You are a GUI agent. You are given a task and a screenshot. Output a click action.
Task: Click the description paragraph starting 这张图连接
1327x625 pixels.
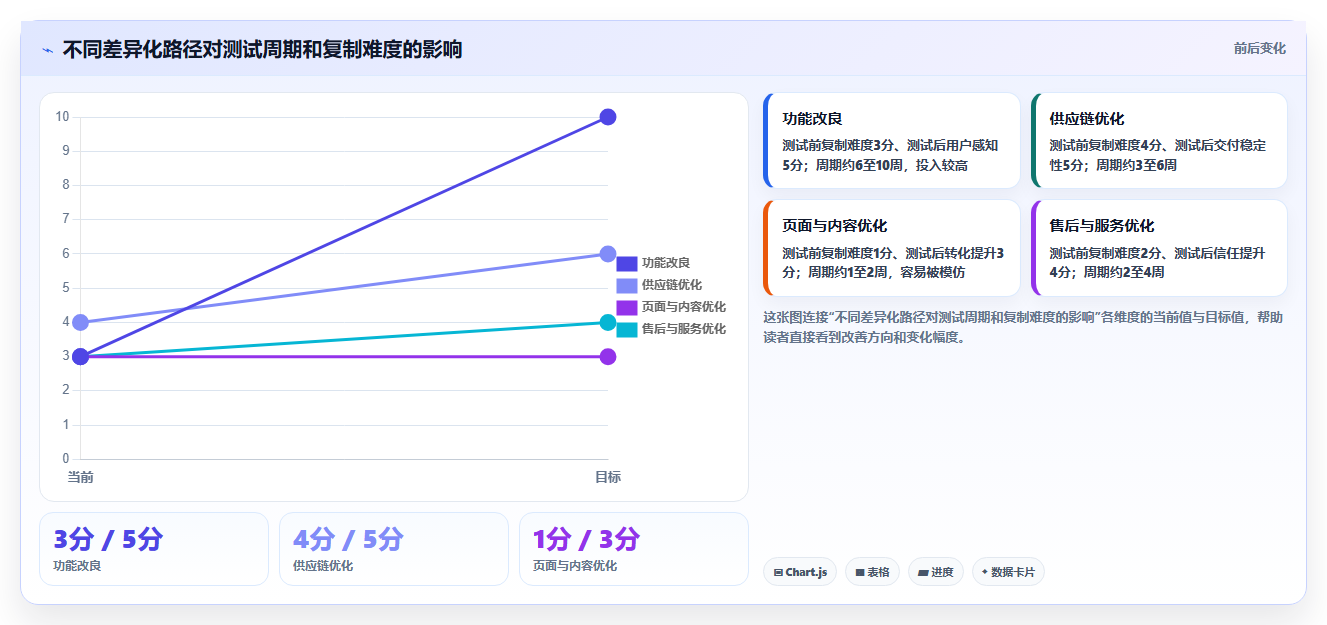[1022, 327]
